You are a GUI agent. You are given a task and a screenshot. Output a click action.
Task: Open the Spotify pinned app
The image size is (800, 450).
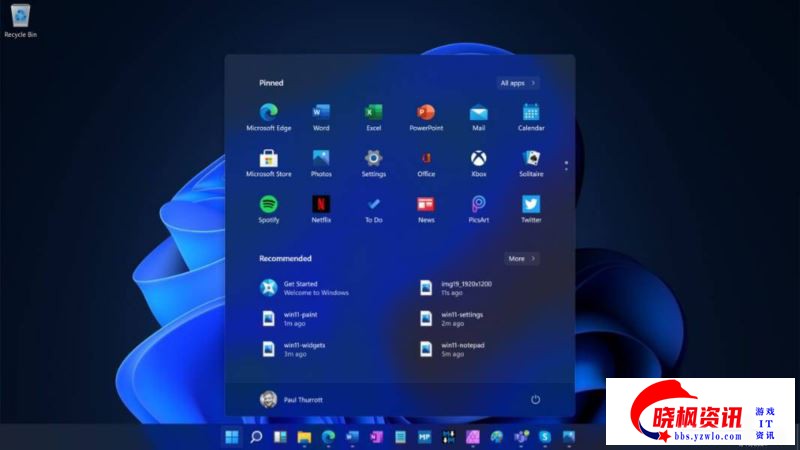click(x=268, y=205)
